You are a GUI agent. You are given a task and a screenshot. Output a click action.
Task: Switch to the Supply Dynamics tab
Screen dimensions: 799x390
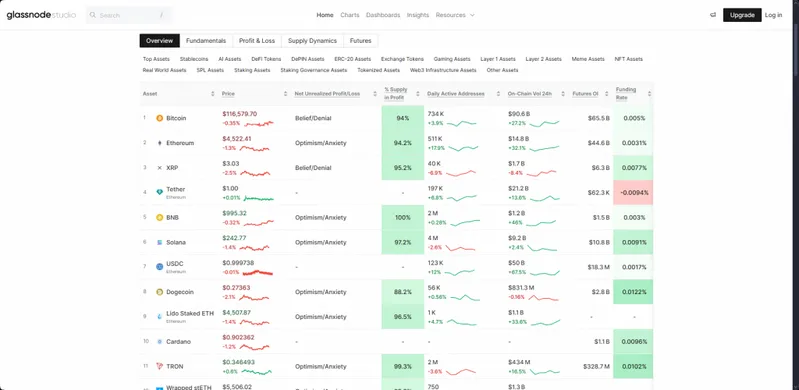click(312, 41)
